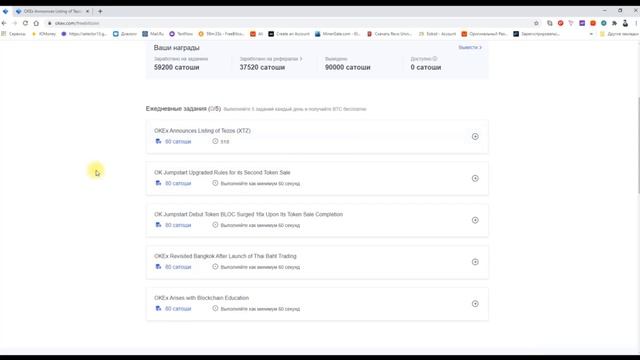The height and width of the screenshot is (360, 640).
Task: Go back using browser back arrow
Action: (4, 23)
